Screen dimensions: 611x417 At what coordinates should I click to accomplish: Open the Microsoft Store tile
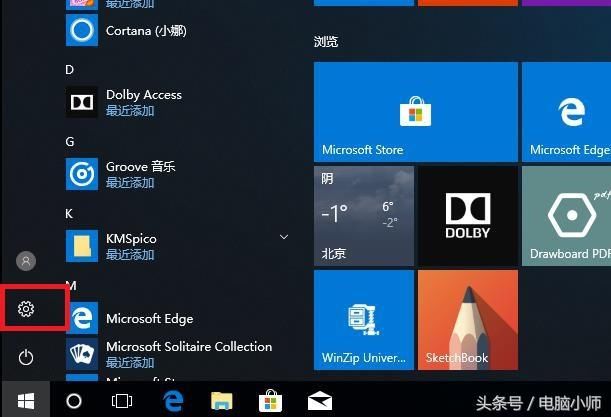(x=416, y=112)
